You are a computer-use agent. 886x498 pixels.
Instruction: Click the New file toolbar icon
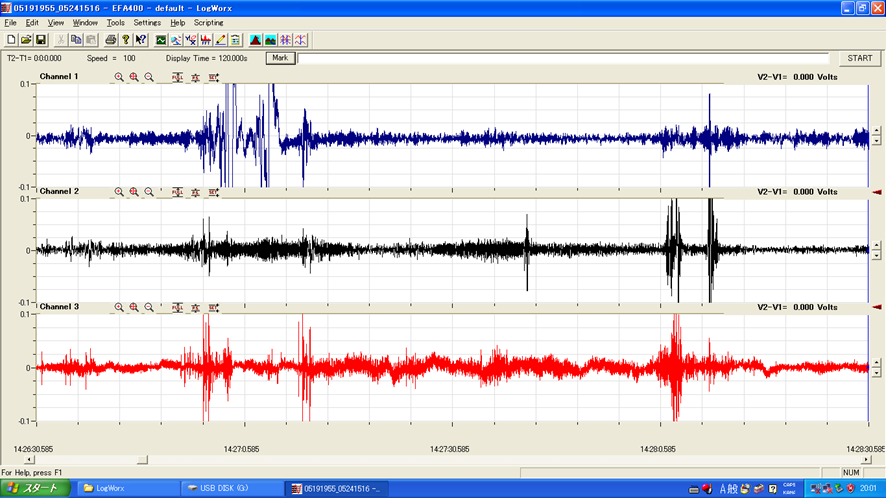click(11, 40)
